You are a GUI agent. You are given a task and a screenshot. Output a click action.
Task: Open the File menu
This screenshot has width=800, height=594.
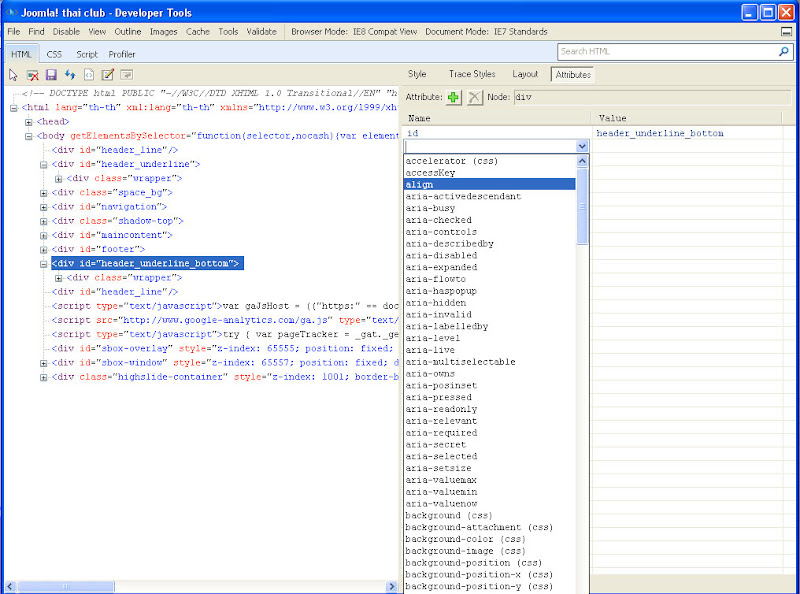14,32
